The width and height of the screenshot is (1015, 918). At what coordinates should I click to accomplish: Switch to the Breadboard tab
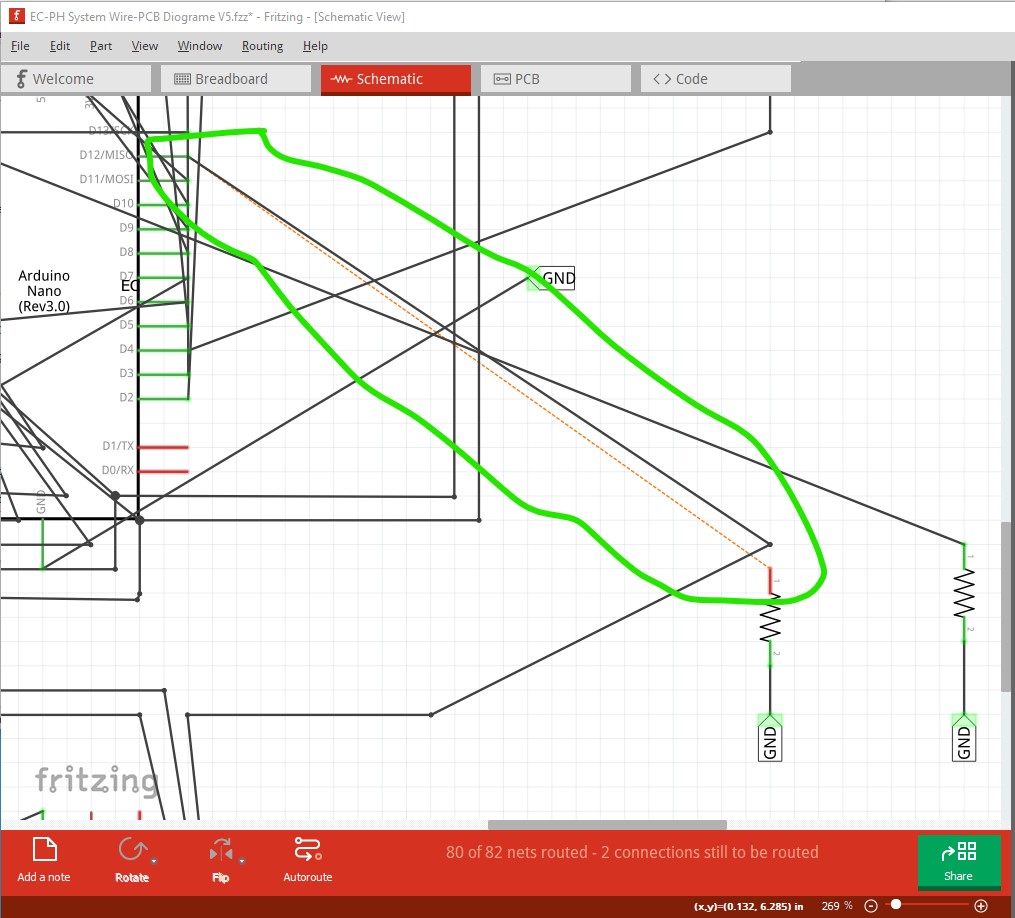235,78
